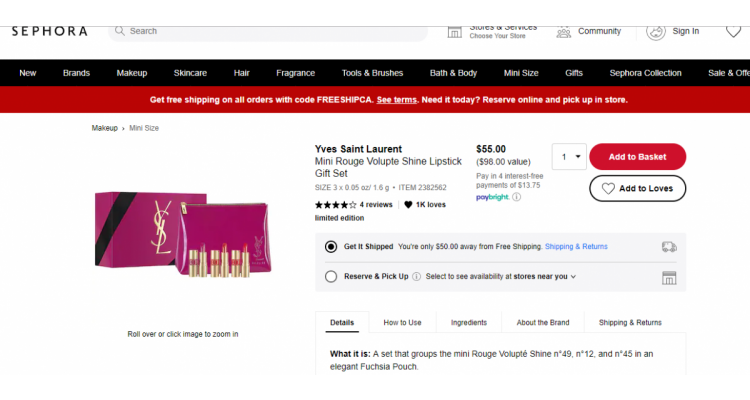The image size is (750, 400).
Task: Switch to the Details tab
Action: tap(342, 322)
